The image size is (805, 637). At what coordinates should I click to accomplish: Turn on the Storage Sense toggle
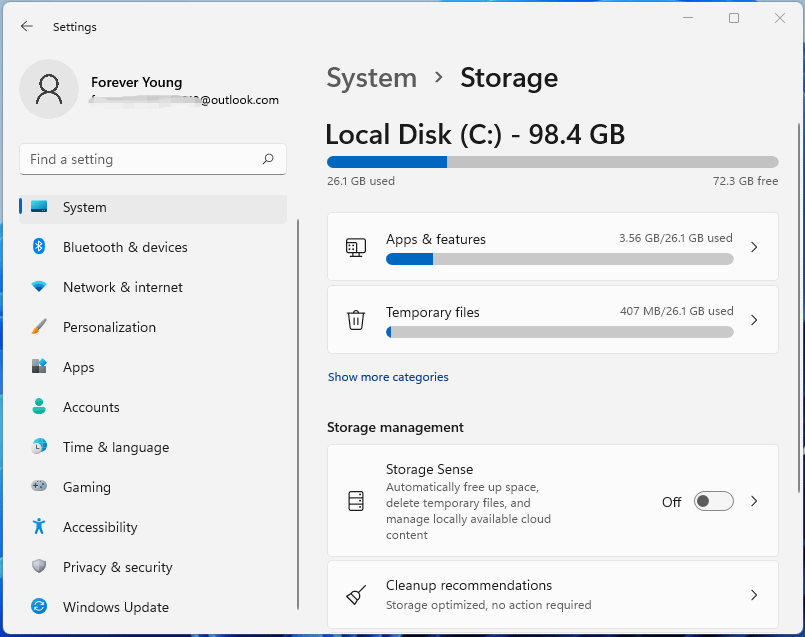coord(714,502)
